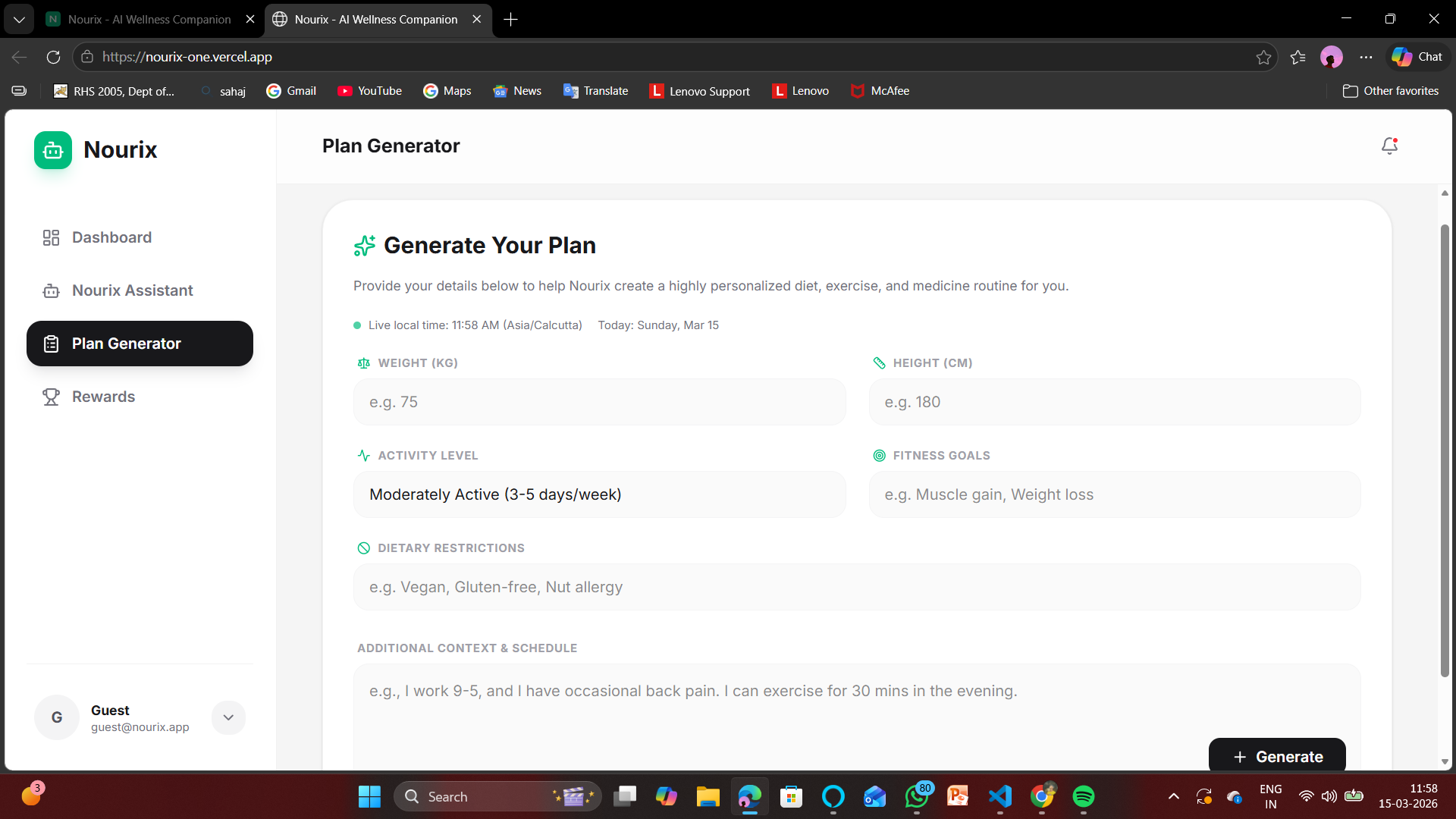Open Copilot Chat in browser toolbar

point(1417,57)
